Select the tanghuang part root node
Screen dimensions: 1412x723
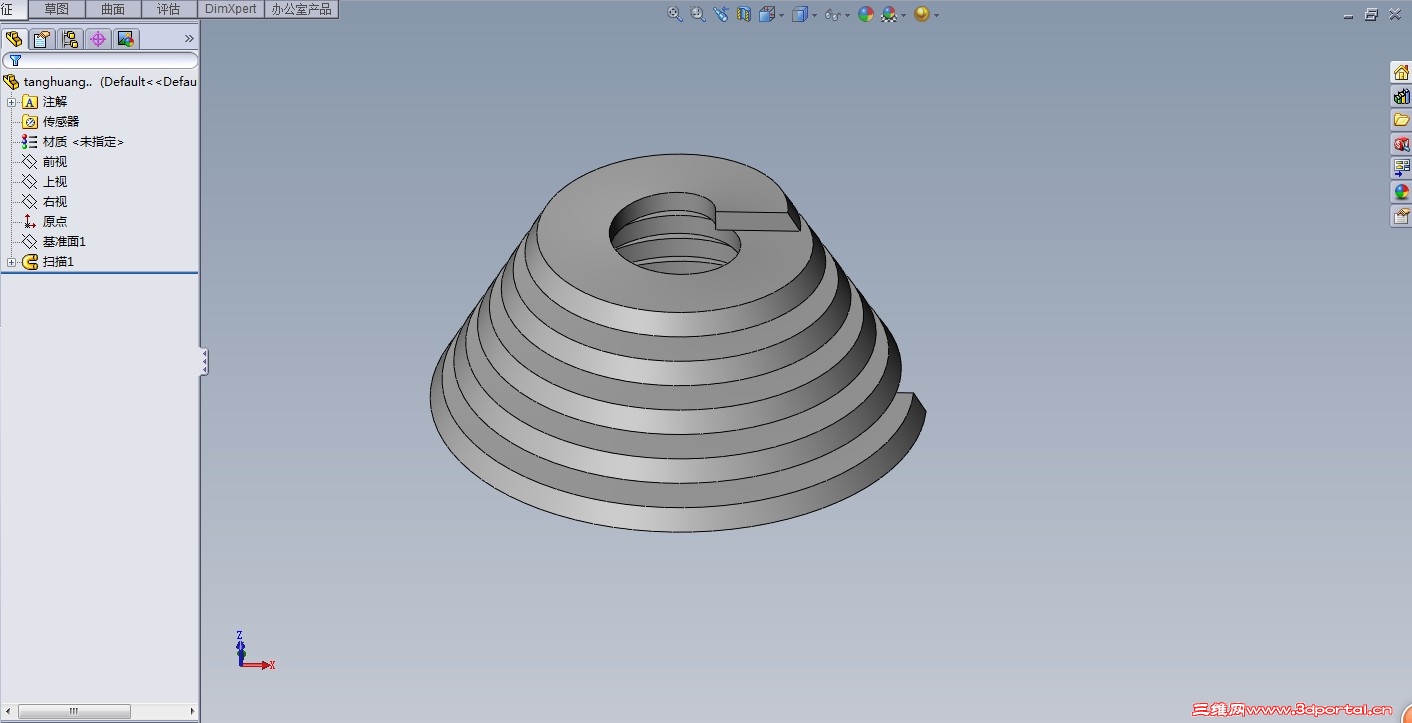100,82
